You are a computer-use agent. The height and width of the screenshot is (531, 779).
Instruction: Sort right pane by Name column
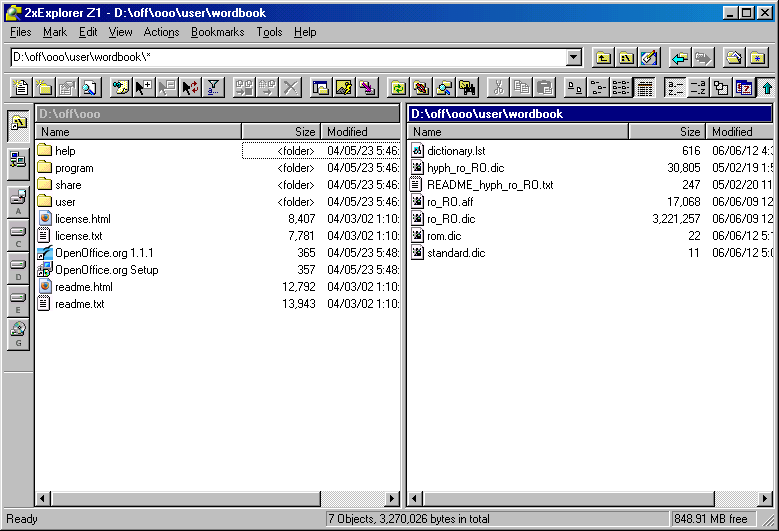(x=518, y=132)
